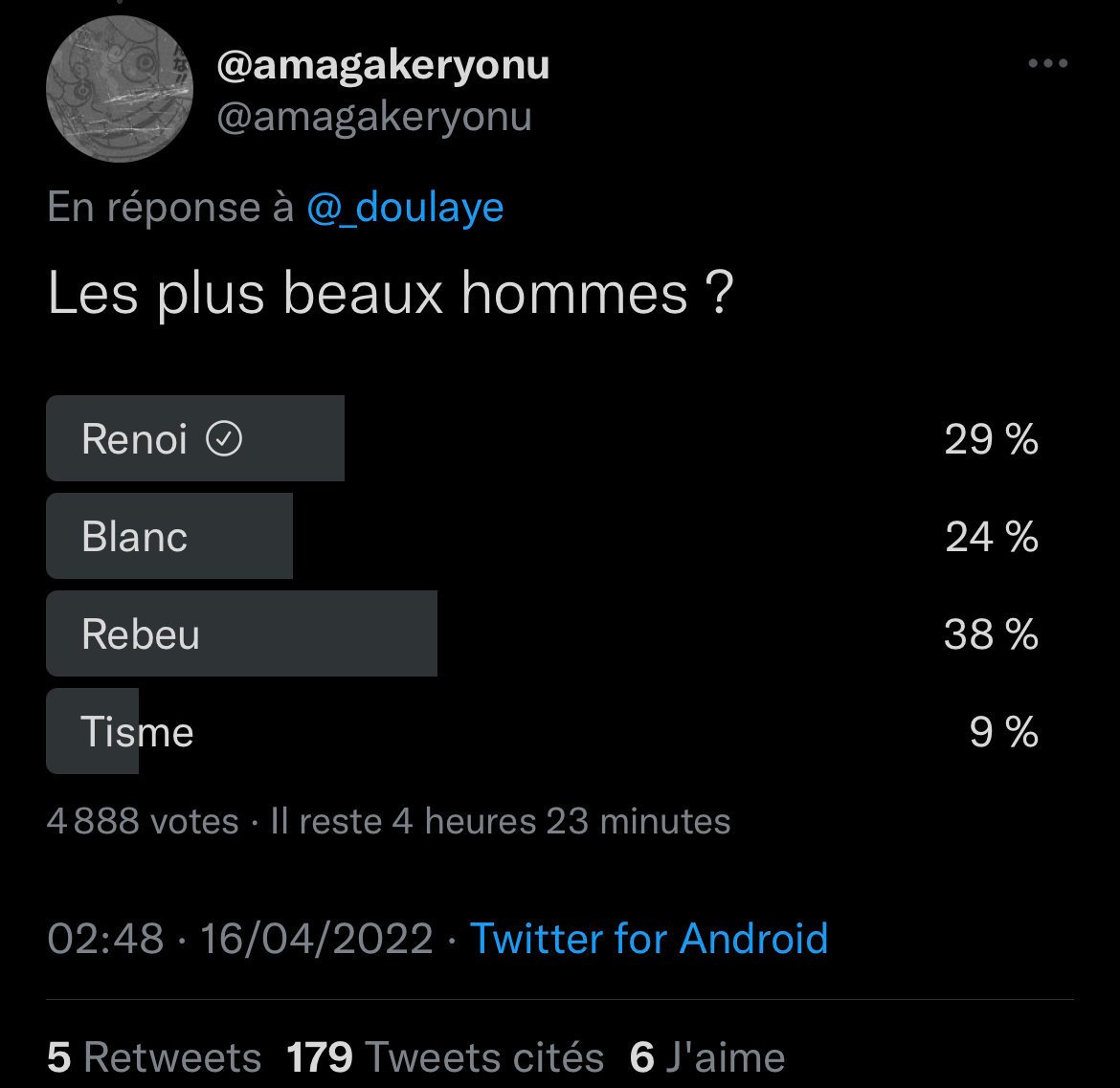The height and width of the screenshot is (1088, 1120).
Task: Click the circular profile avatar
Action: tap(120, 89)
